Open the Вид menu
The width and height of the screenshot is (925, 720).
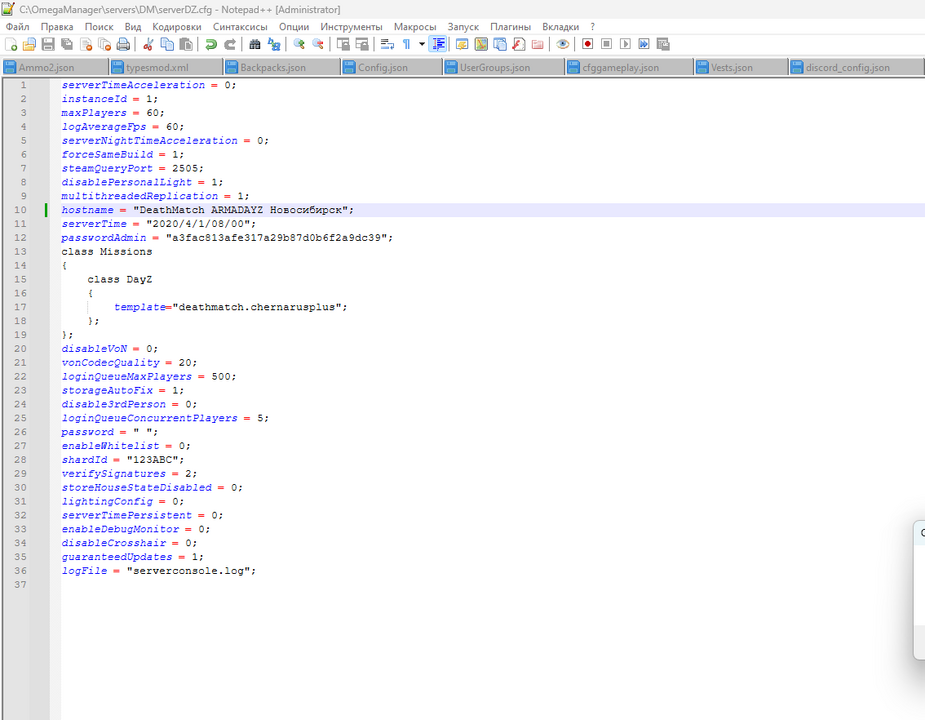[x=133, y=27]
